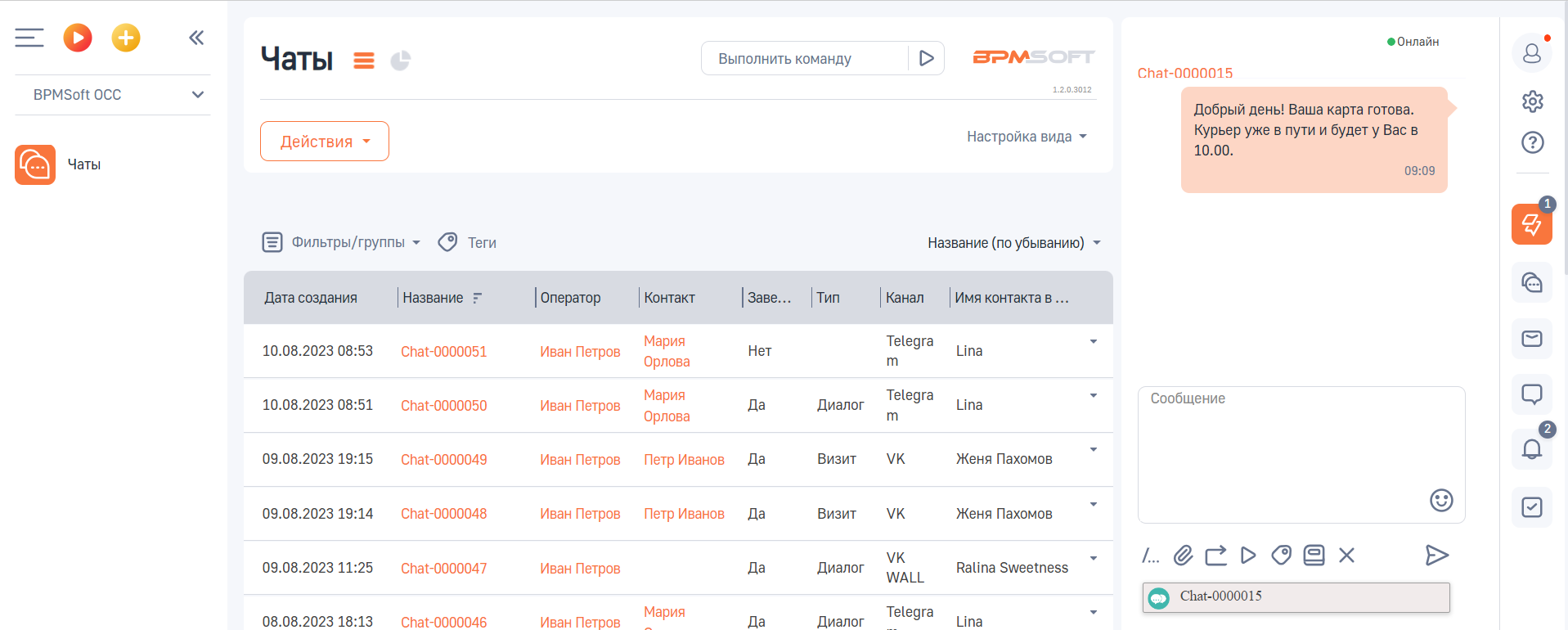Open the Настройка вида dropdown
Viewport: 1568px width, 630px height.
[1027, 137]
